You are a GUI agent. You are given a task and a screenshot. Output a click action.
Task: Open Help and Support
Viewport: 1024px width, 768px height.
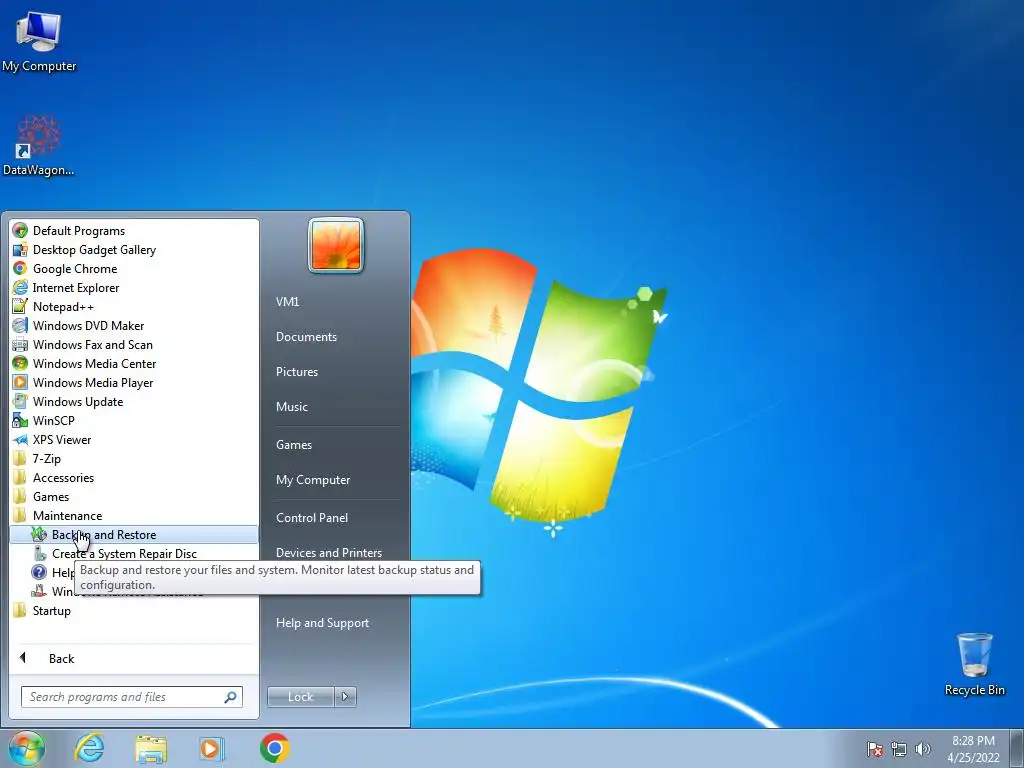[x=322, y=623]
